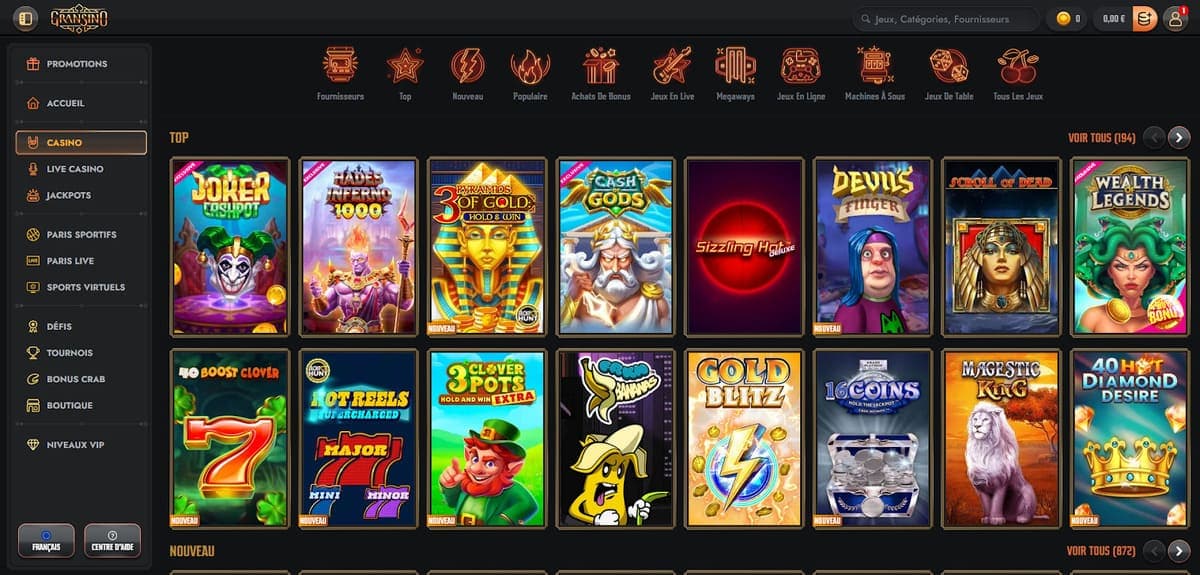Open Jeux De Table dice icon
This screenshot has width=1200, height=575.
[x=949, y=66]
